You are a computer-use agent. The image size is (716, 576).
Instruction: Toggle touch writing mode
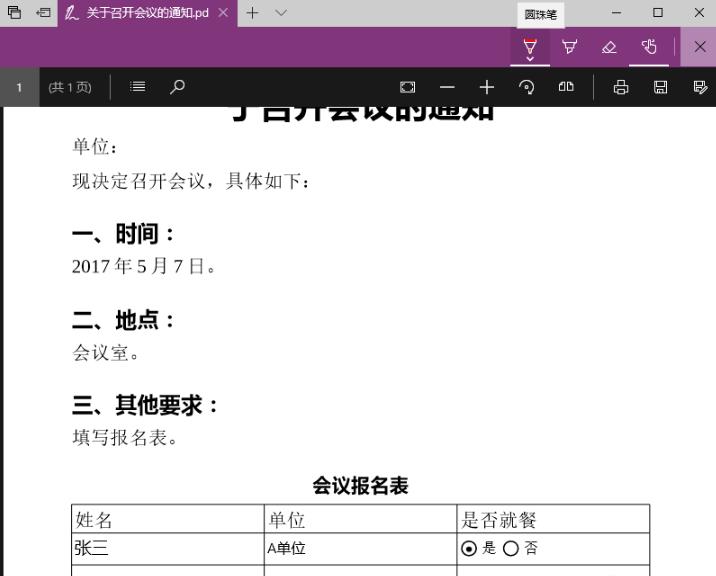pyautogui.click(x=649, y=47)
